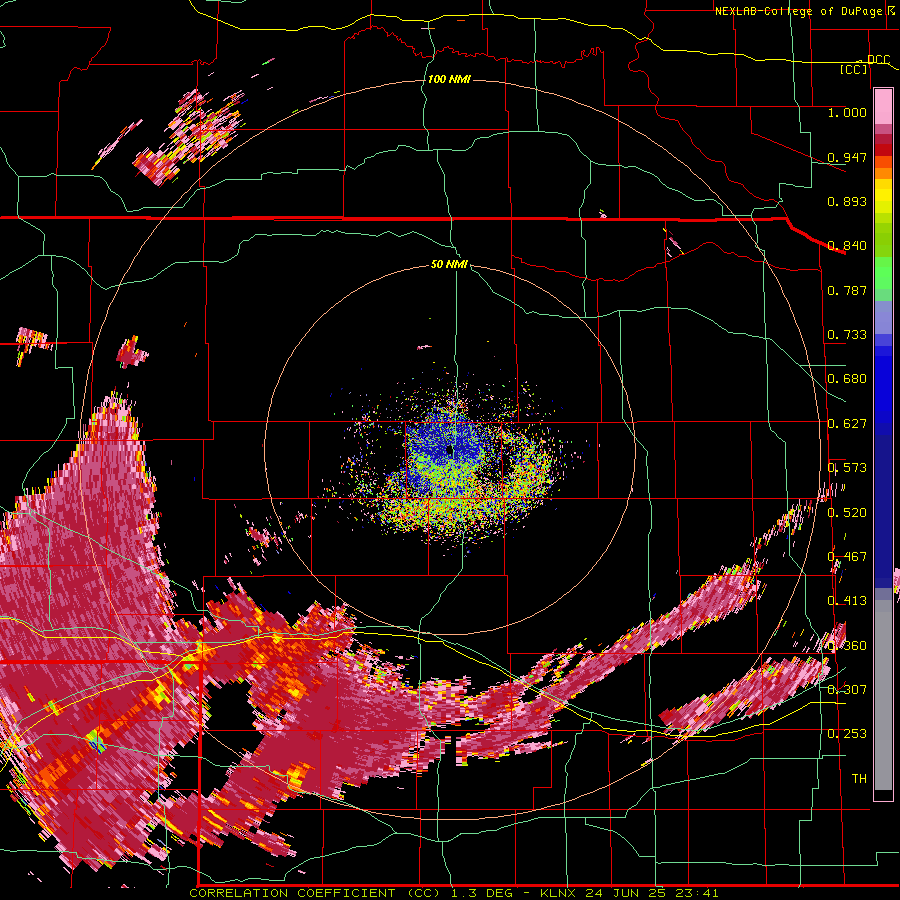
Task: Click the 0.307 color scale value
Action: click(847, 689)
